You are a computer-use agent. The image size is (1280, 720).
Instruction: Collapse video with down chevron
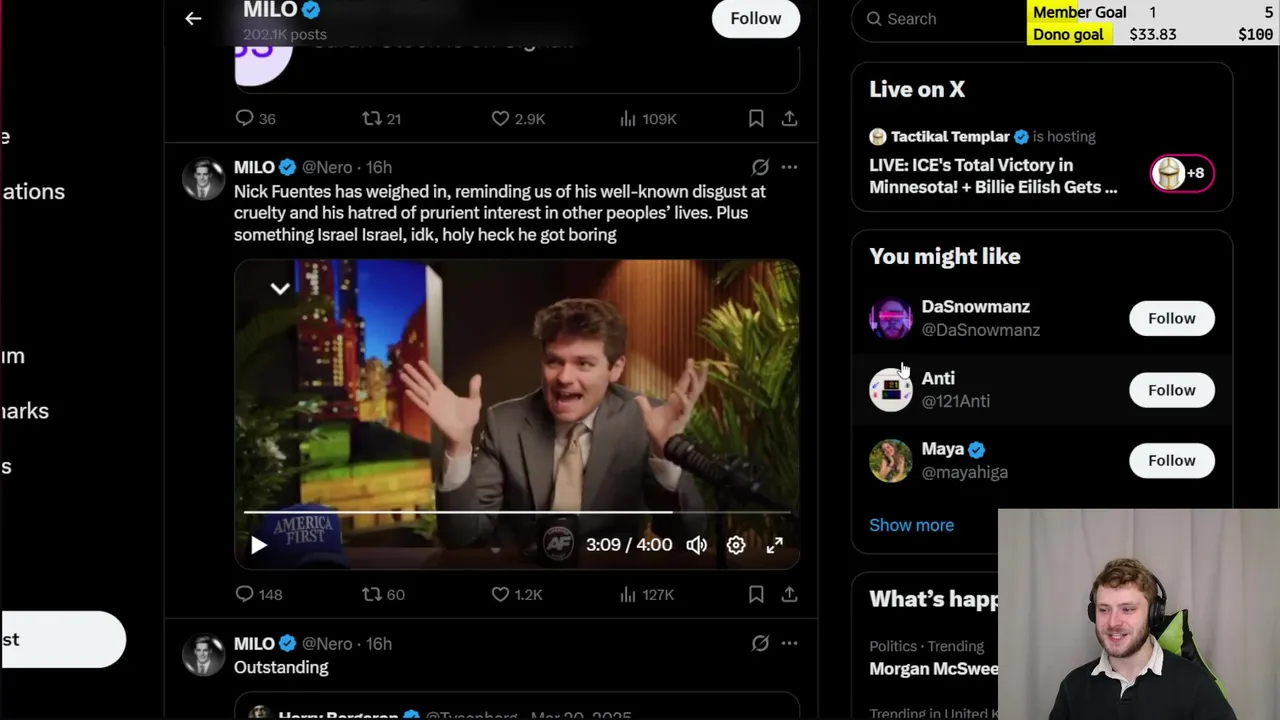(280, 288)
